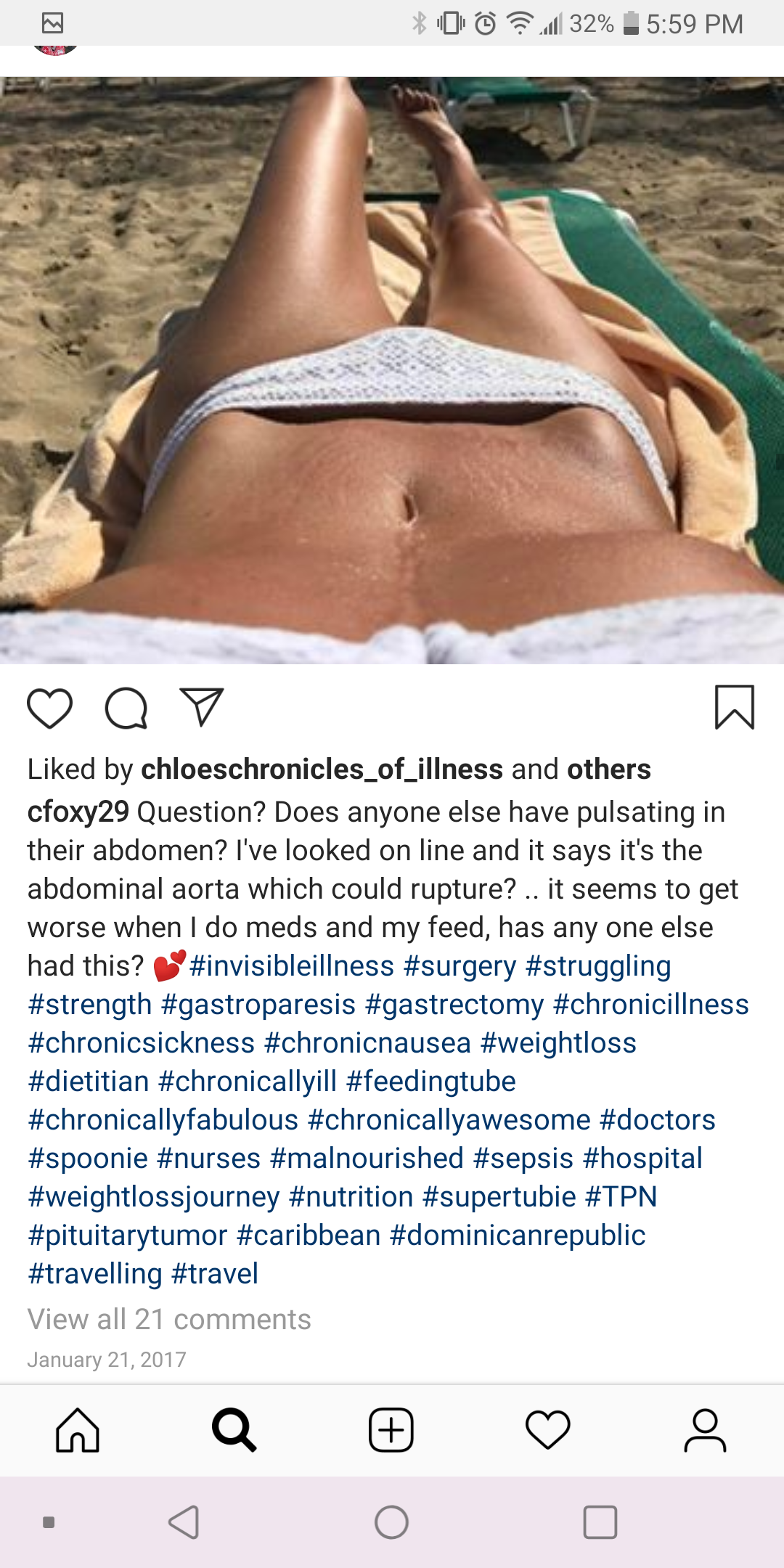
Task: Open cfoxy29 username in the caption
Action: 78,812
